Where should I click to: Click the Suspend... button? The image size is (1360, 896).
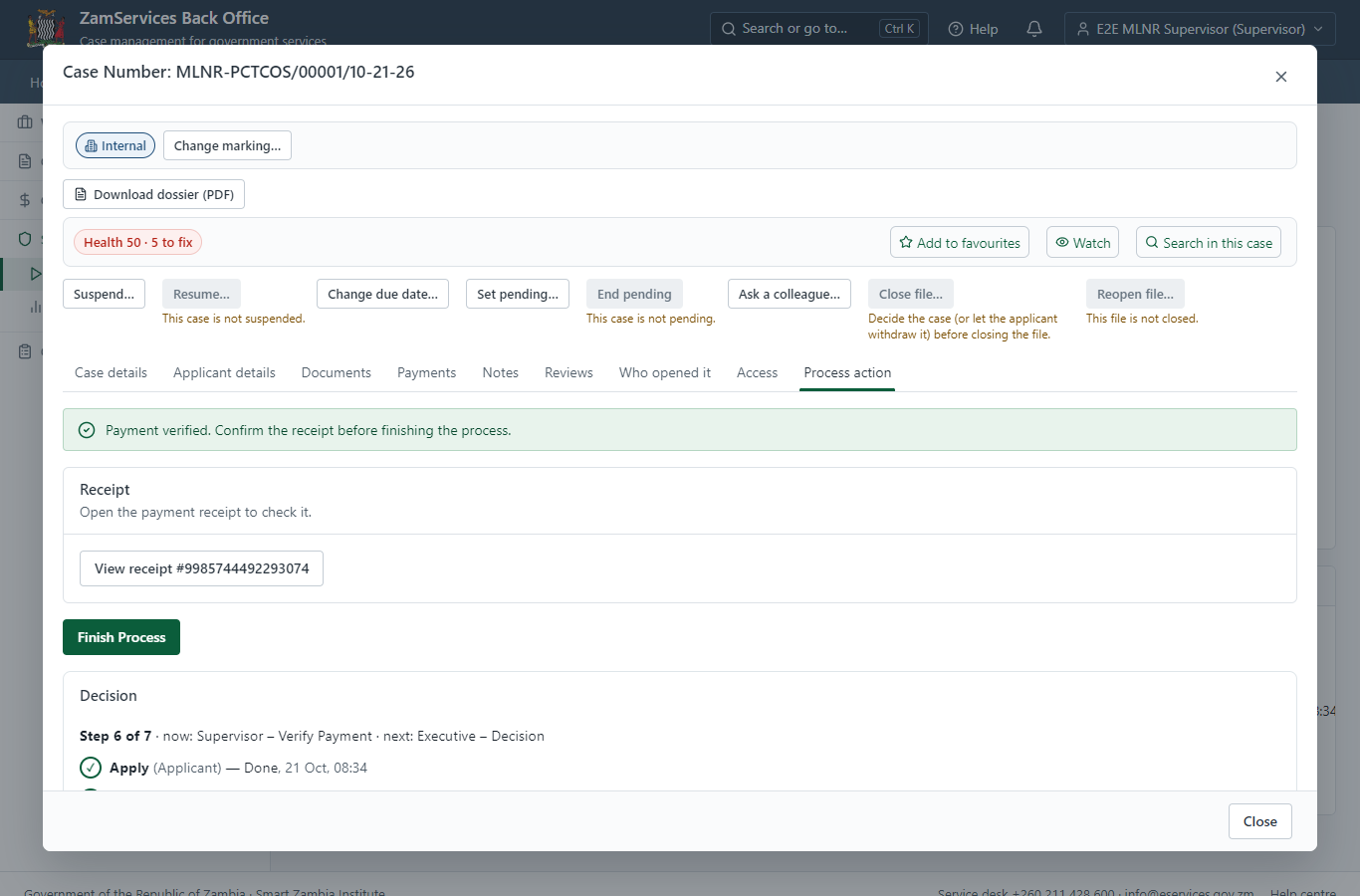click(x=104, y=294)
